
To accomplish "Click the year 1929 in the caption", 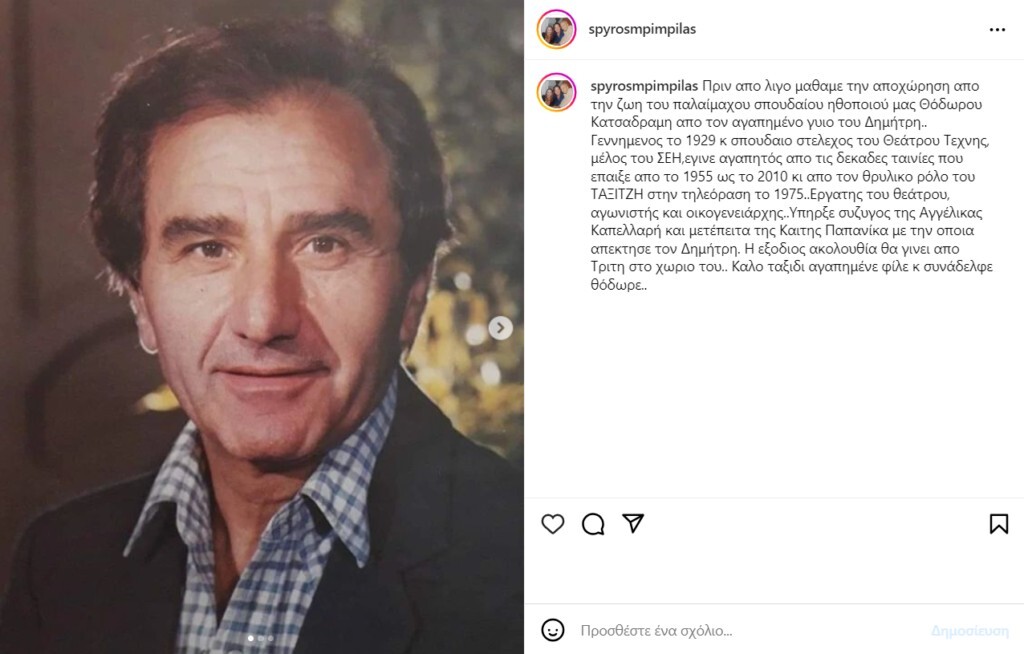I will pos(701,140).
